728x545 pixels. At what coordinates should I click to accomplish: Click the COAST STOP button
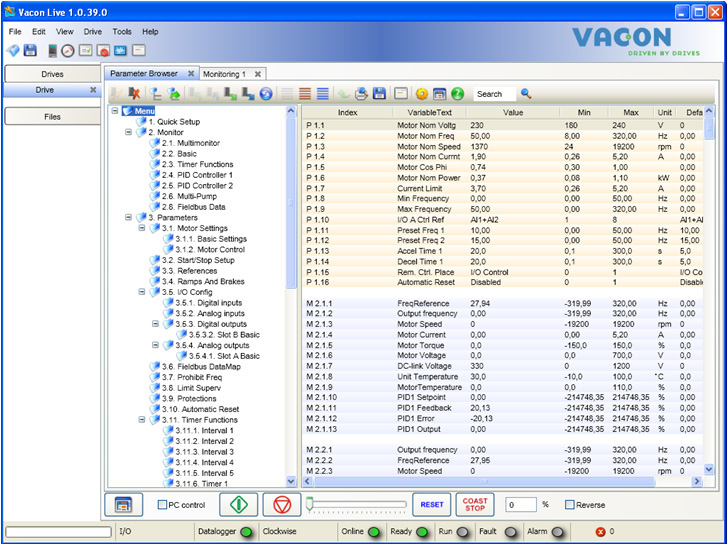(x=474, y=505)
